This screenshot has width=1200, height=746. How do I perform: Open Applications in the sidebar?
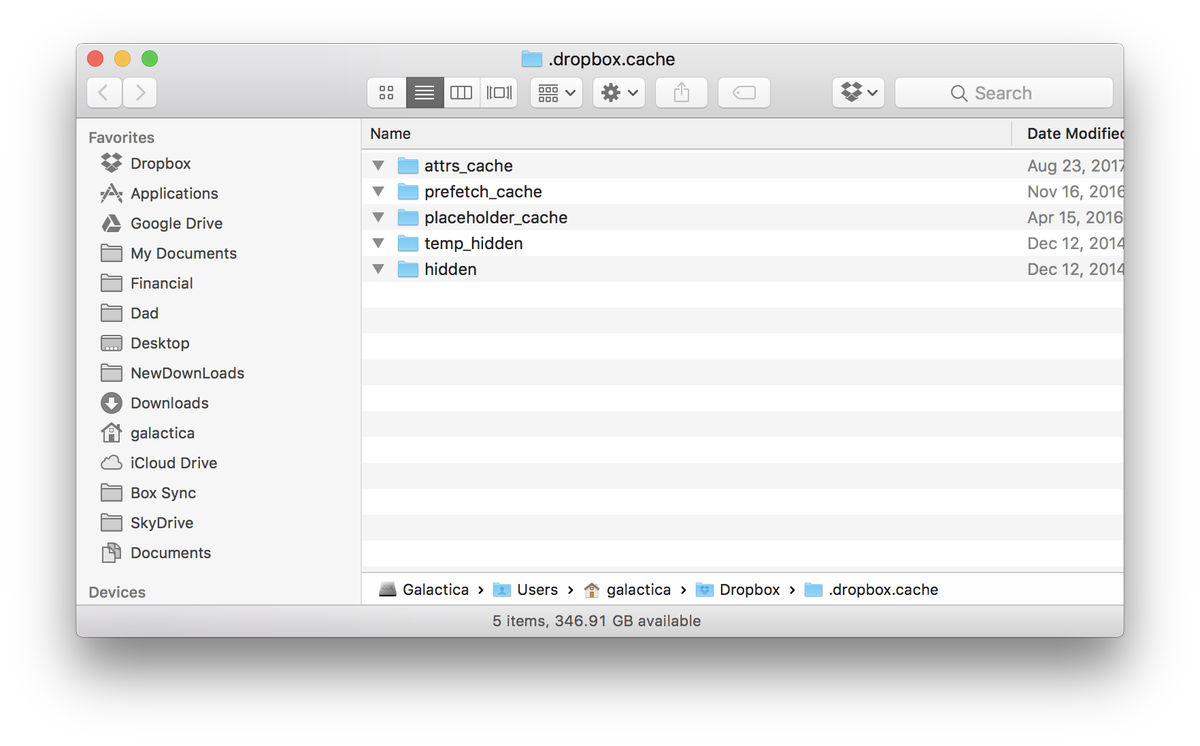tap(174, 193)
